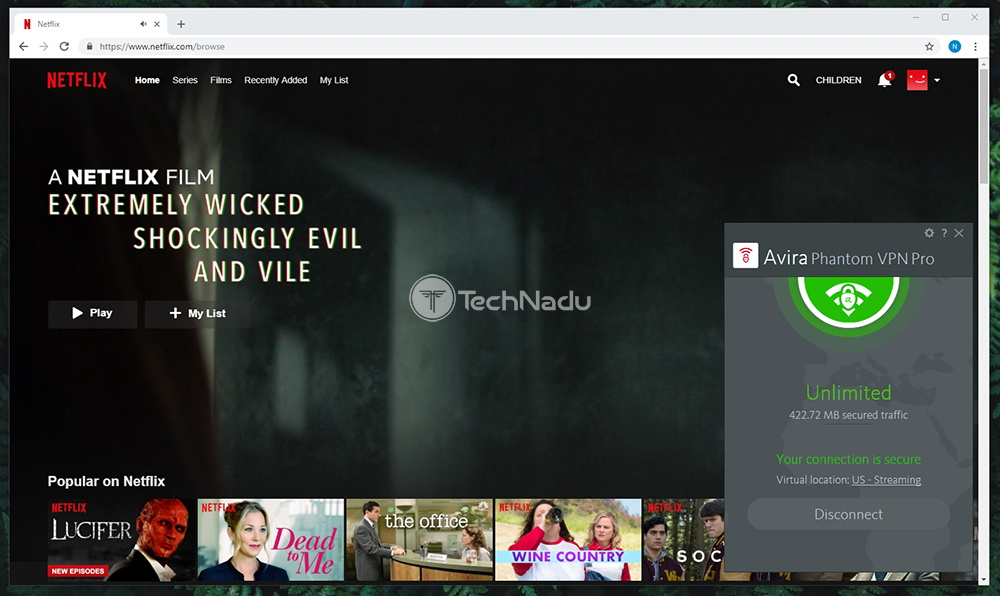The width and height of the screenshot is (1000, 596).
Task: Click the Avira red umbrella logo
Action: coord(746,256)
